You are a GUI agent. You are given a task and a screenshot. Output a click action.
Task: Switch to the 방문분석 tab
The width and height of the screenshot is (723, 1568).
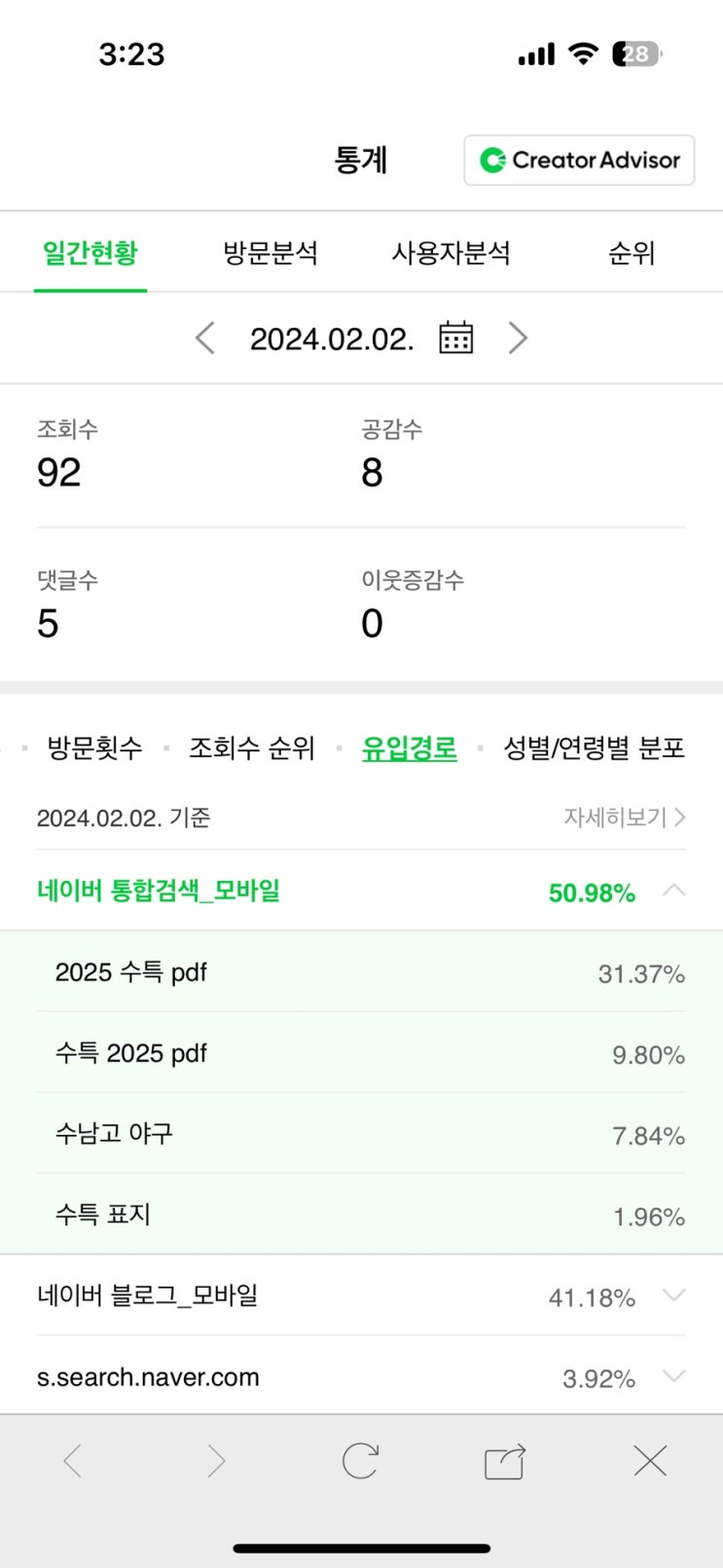click(271, 253)
